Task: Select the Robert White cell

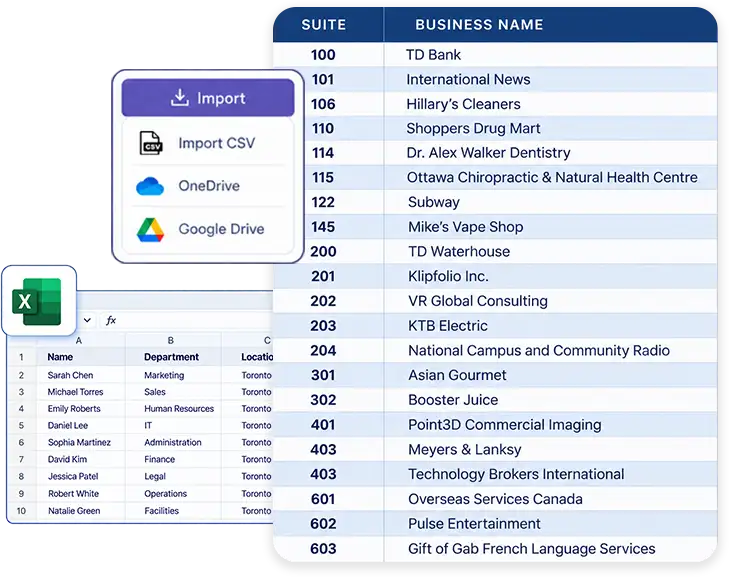Action: (x=80, y=494)
